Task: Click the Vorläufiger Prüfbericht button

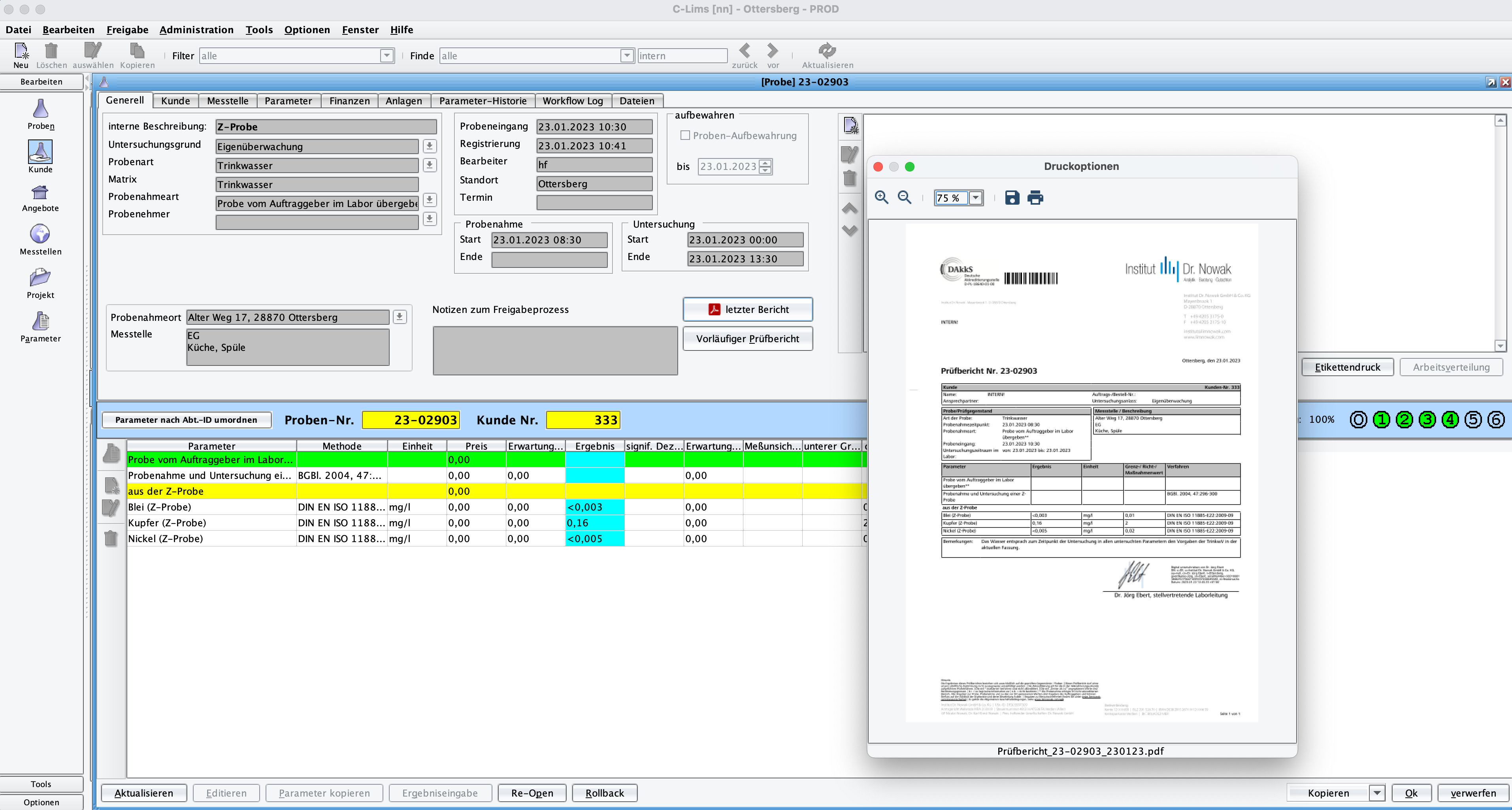Action: point(748,339)
